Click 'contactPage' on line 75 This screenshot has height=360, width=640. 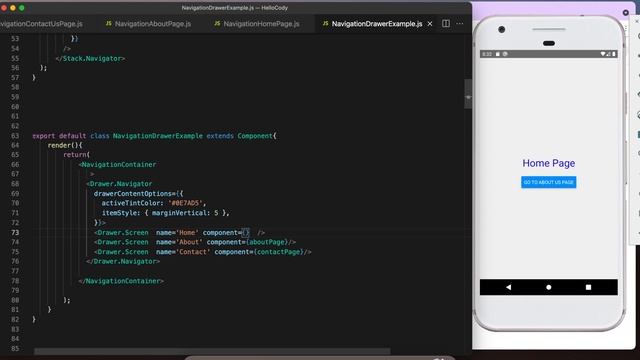[x=279, y=252]
